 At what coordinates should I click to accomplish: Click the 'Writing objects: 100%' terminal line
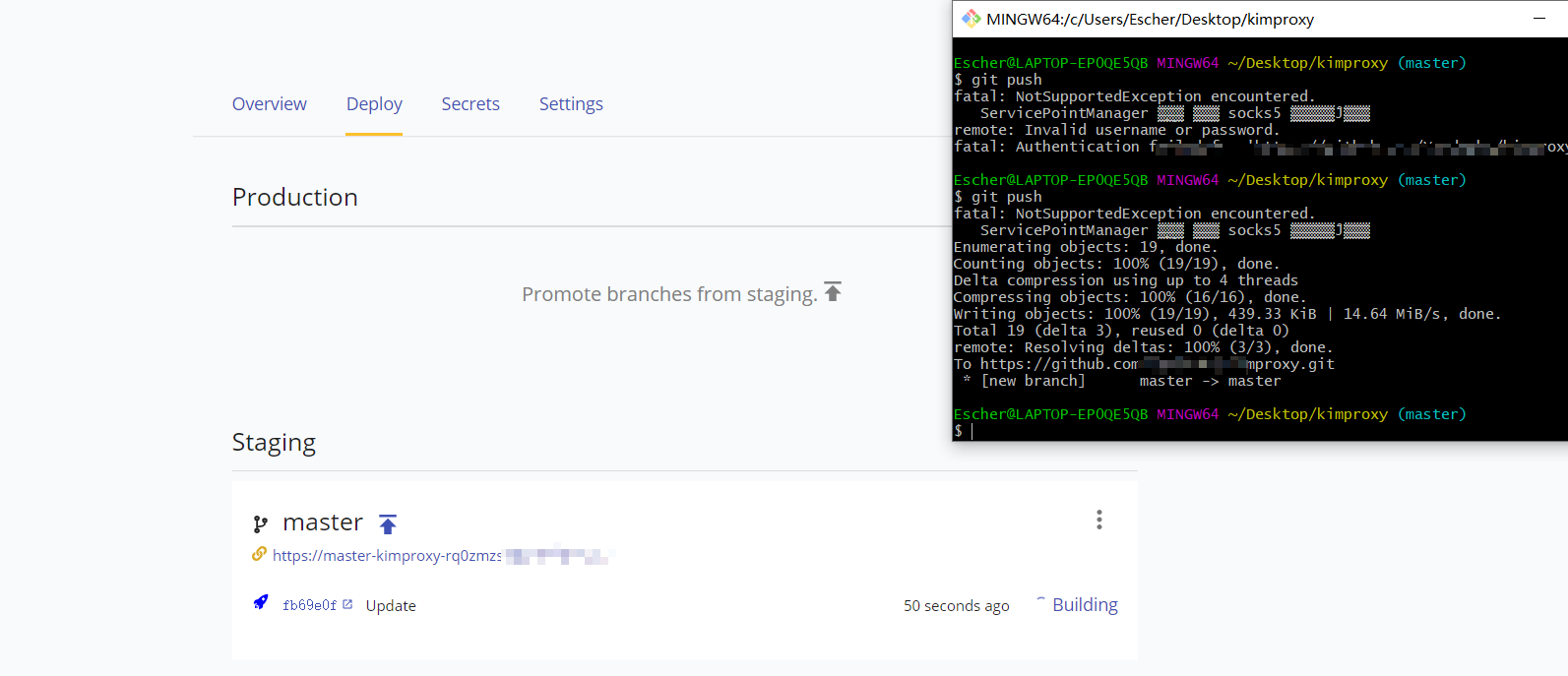[x=1226, y=314]
